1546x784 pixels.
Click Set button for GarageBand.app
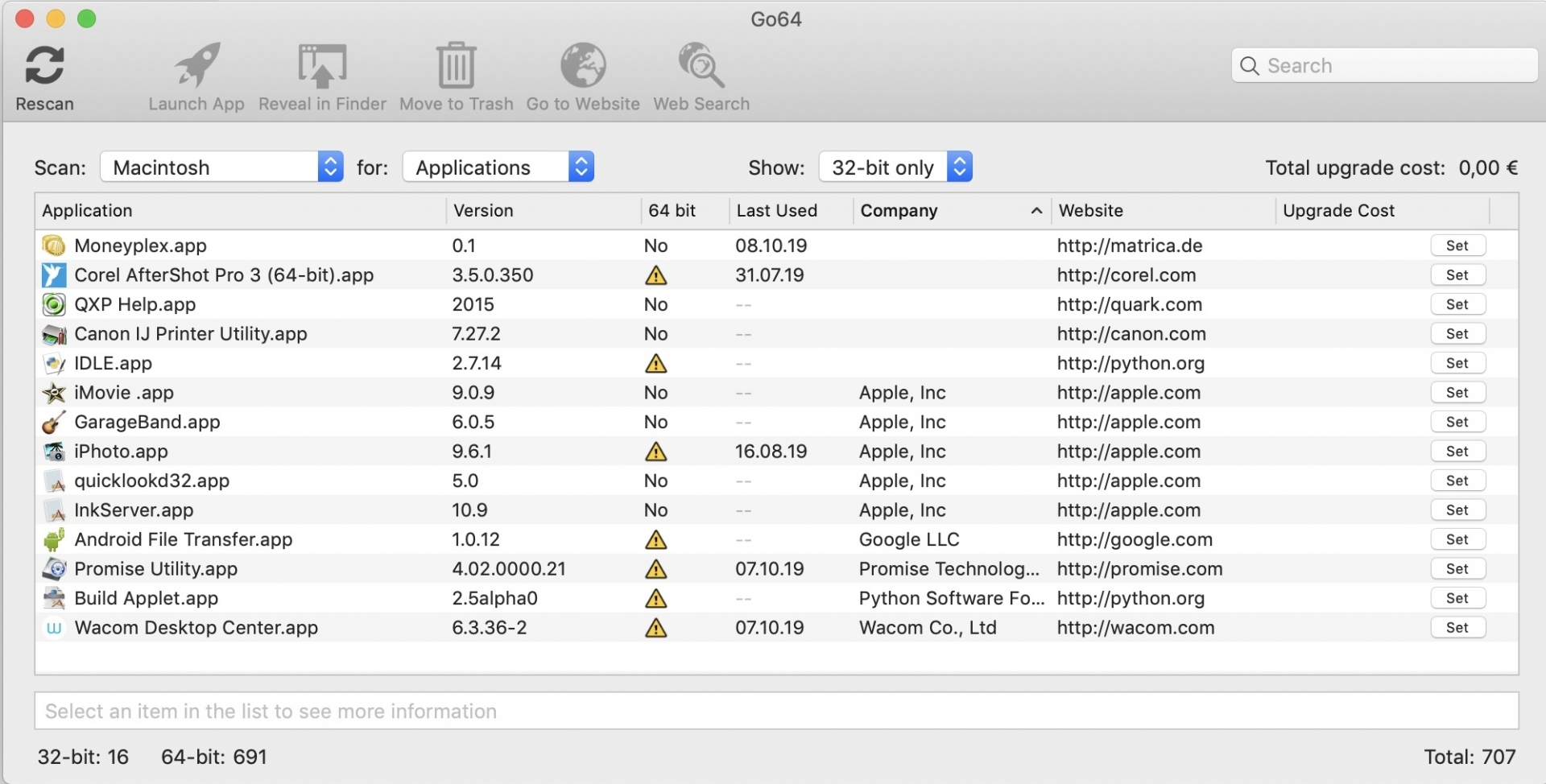tap(1457, 422)
